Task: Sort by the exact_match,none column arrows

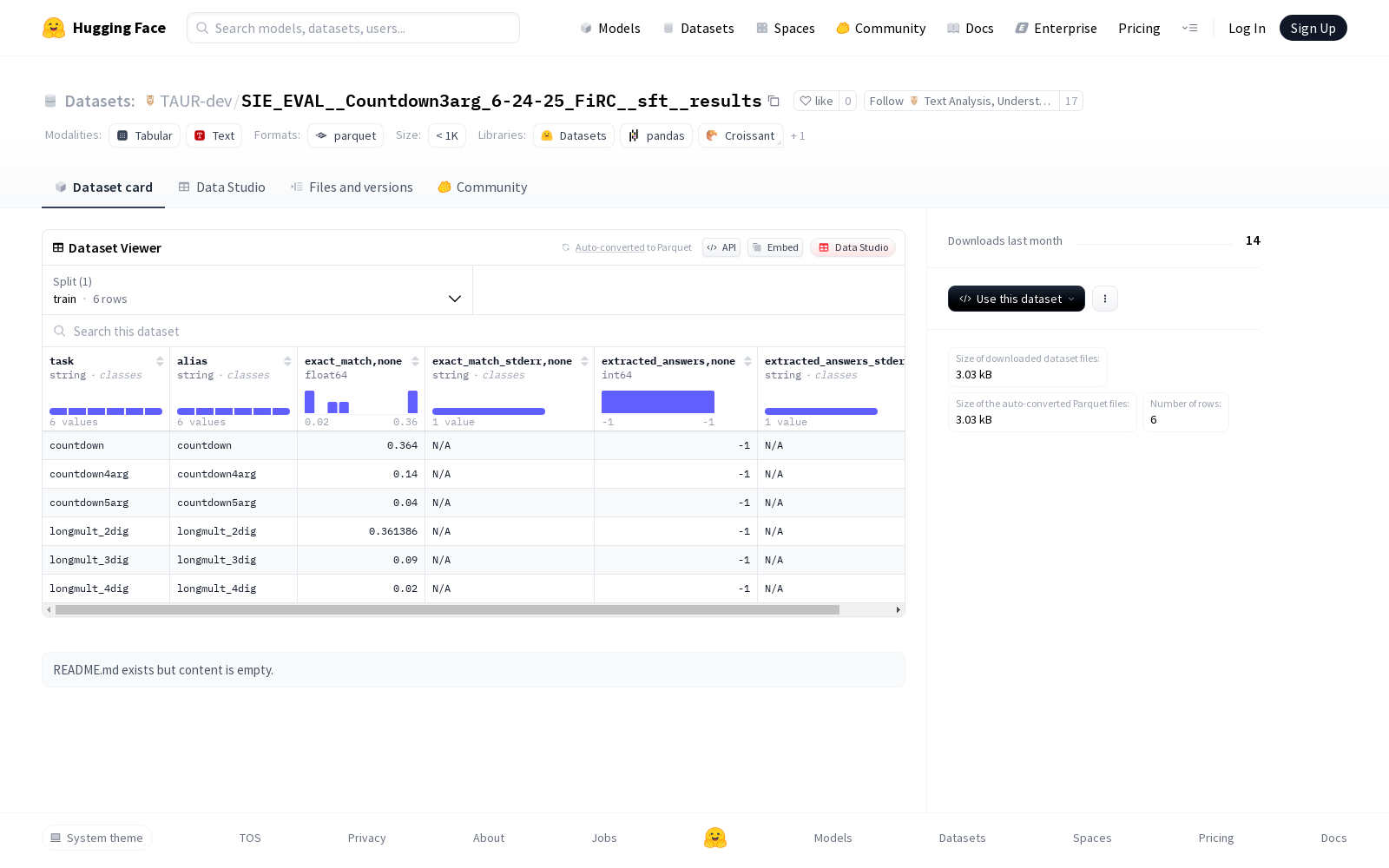Action: 415,361
